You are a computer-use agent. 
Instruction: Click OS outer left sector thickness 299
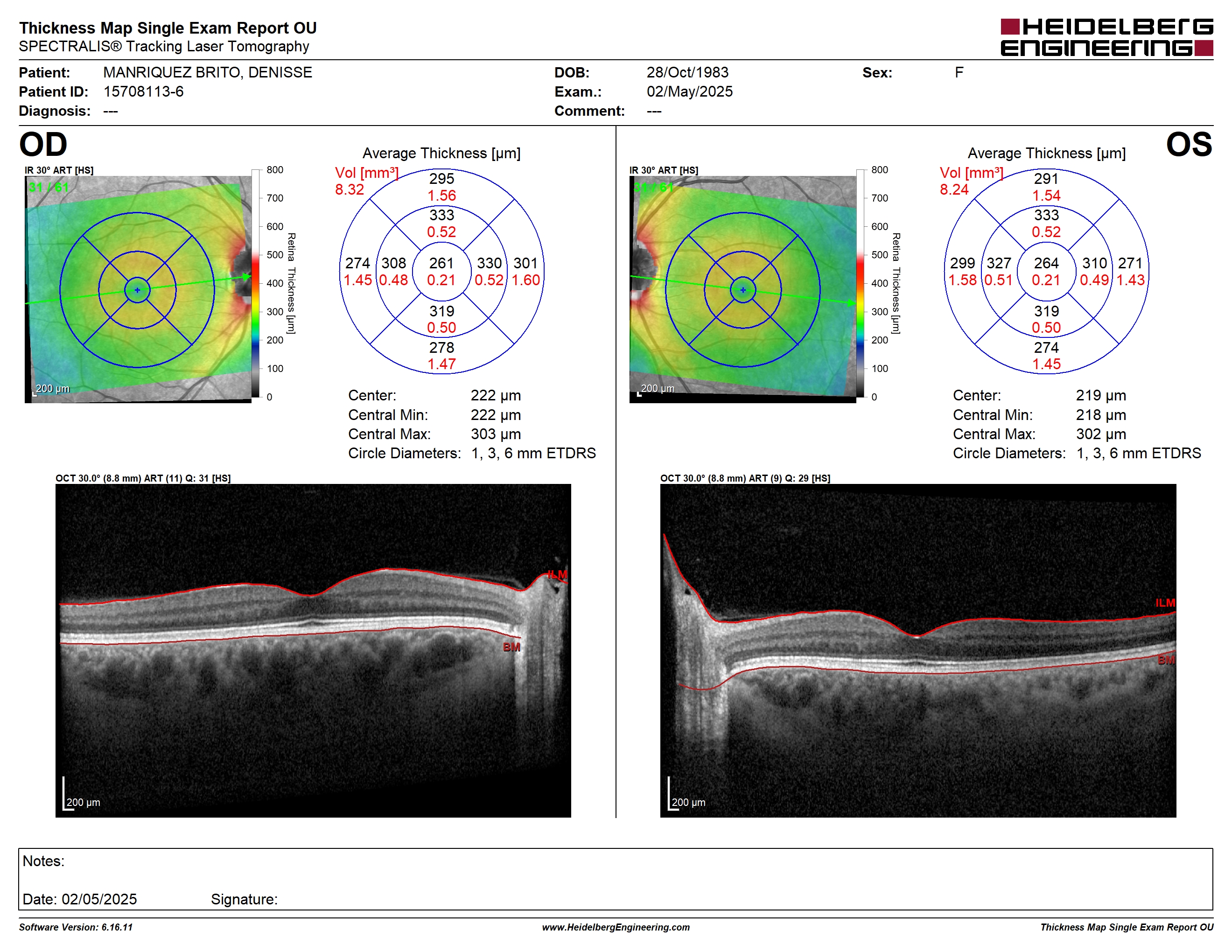pos(962,263)
